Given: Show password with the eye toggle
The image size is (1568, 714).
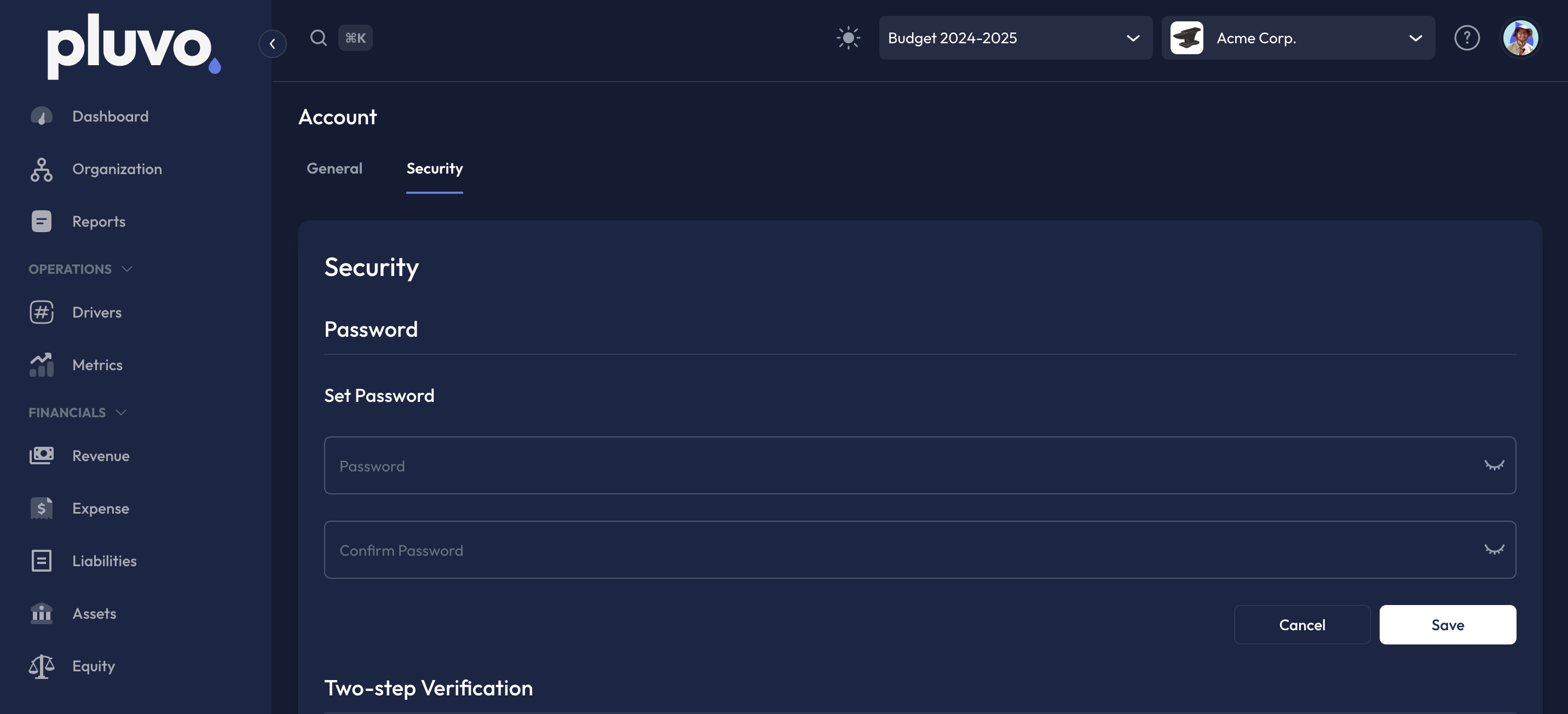Looking at the screenshot, I should coord(1494,465).
